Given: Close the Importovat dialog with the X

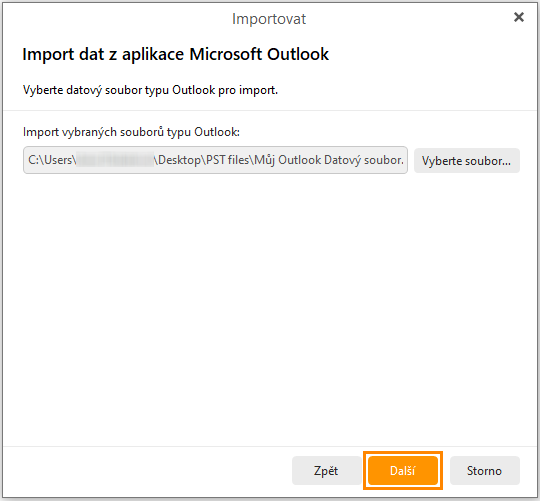Looking at the screenshot, I should click(519, 17).
